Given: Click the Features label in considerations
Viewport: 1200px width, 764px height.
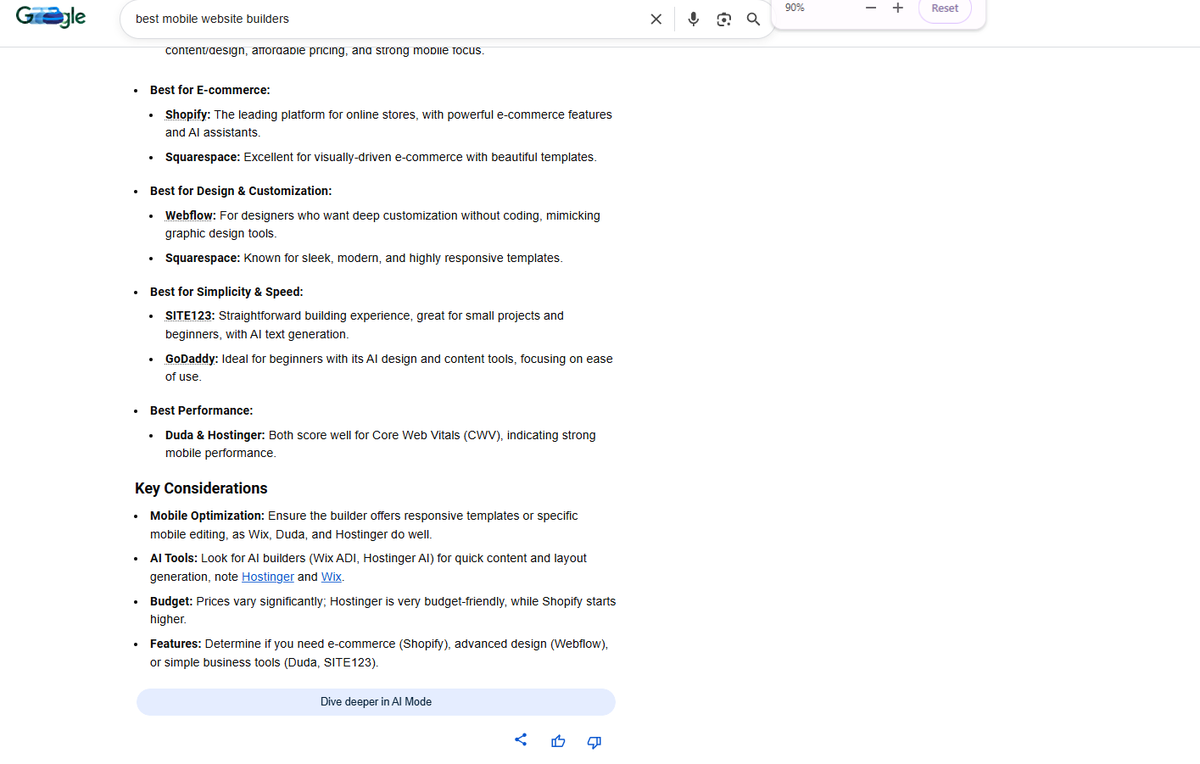Looking at the screenshot, I should (x=175, y=644).
